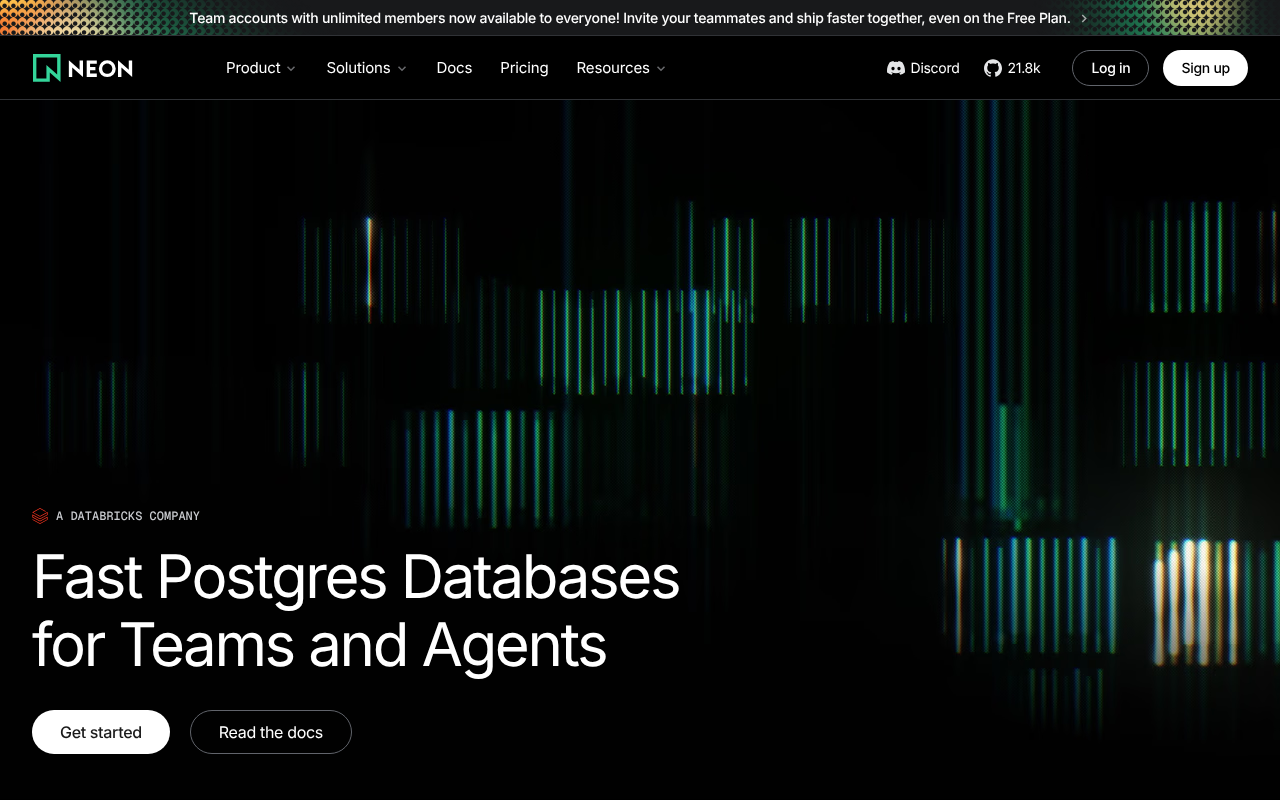The image size is (1280, 800).
Task: Open the Solutions navigation menu
Action: tap(367, 68)
